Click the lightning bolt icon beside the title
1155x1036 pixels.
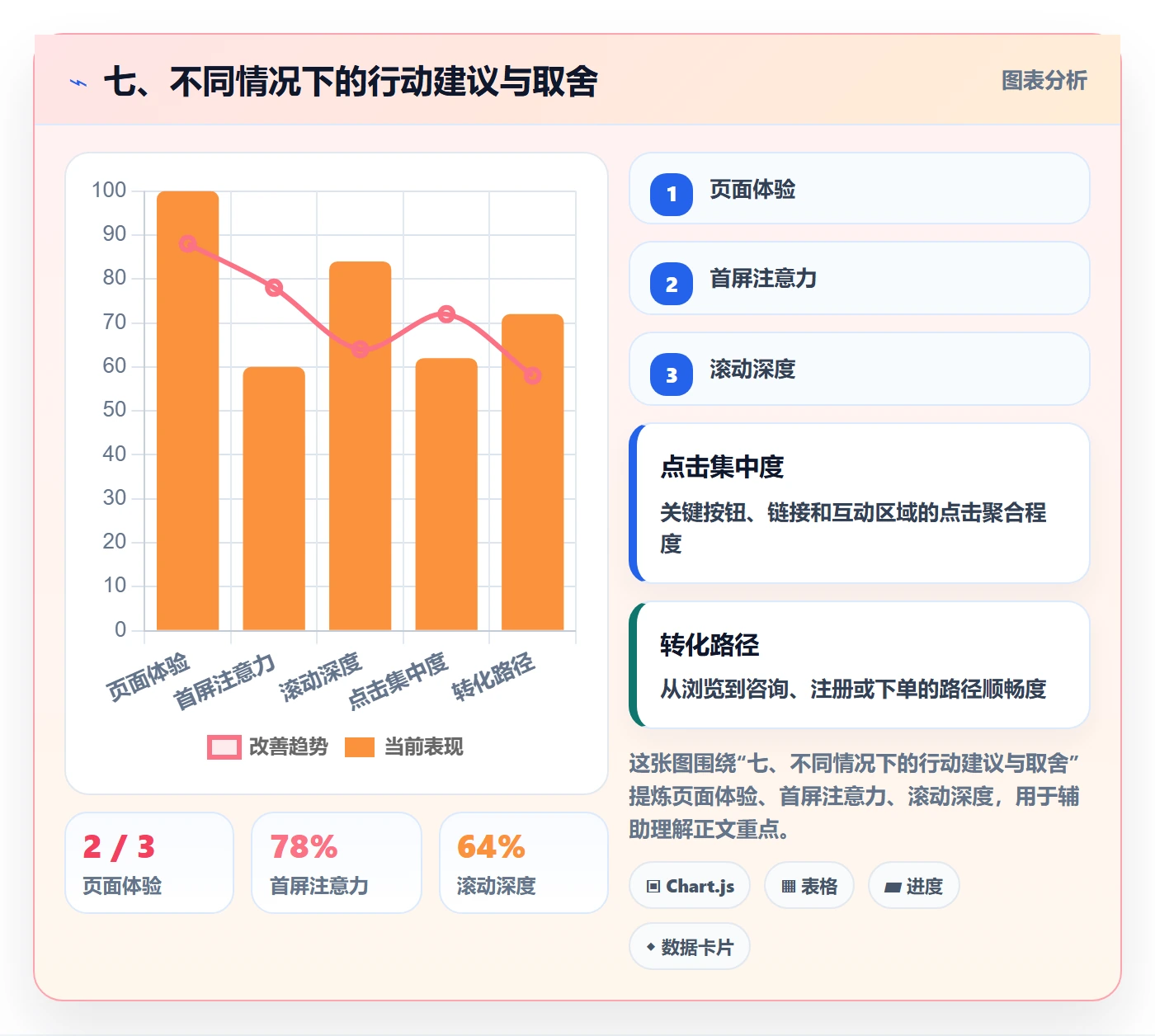78,82
